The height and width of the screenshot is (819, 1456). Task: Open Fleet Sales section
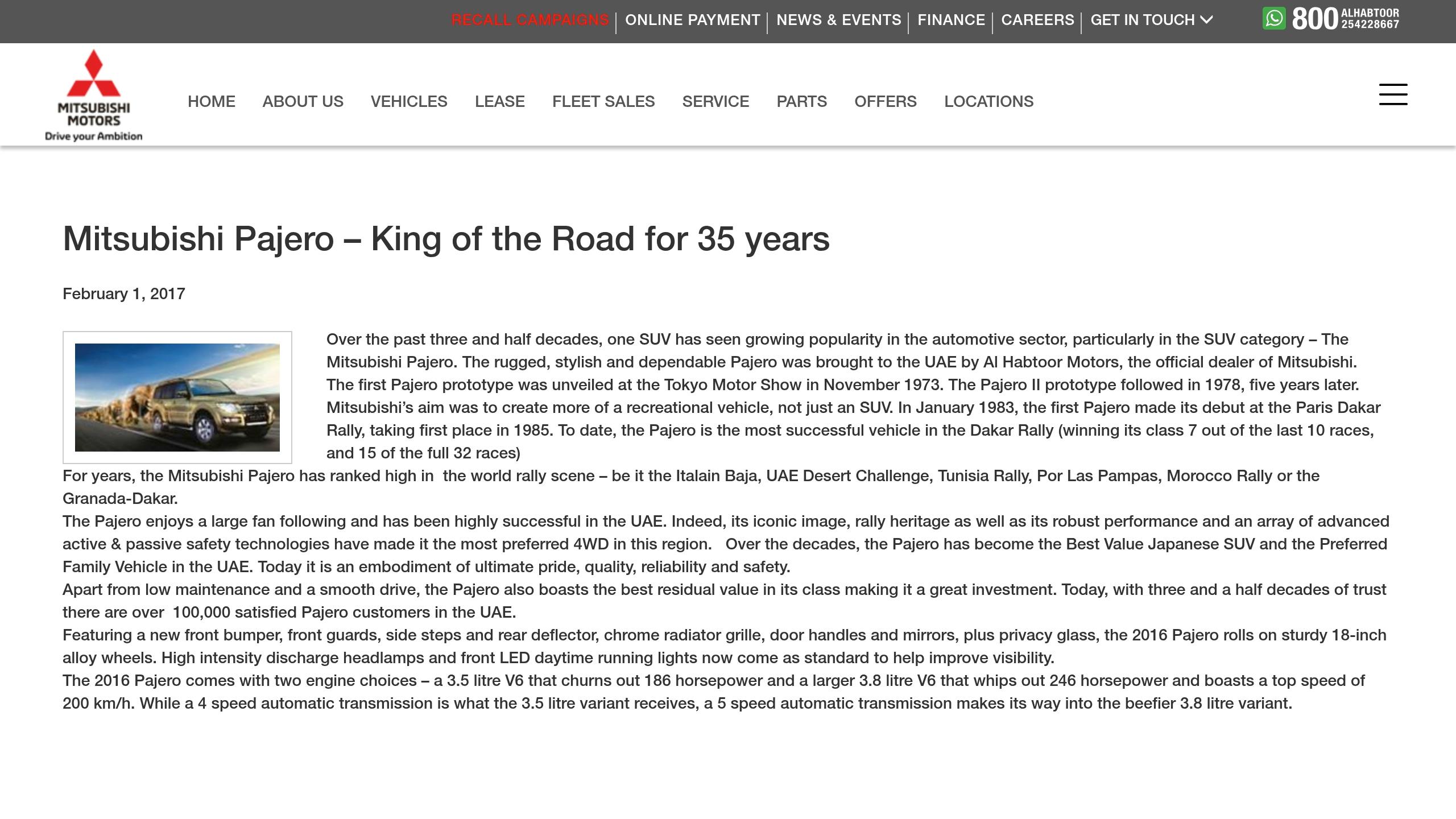point(603,101)
